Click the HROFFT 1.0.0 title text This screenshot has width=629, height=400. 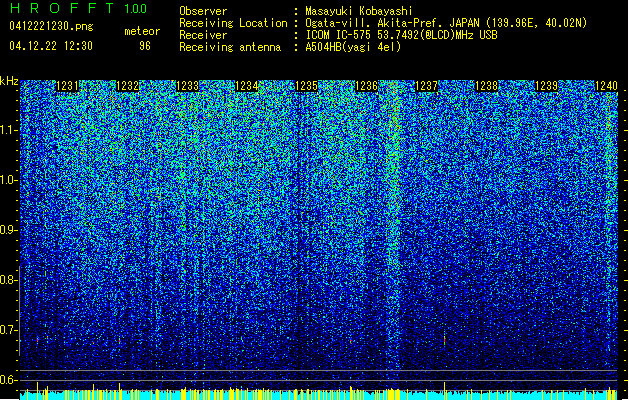pos(78,8)
